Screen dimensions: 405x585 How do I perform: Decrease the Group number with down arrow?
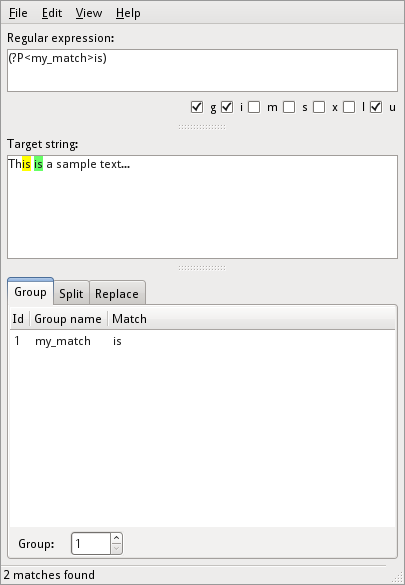(x=116, y=548)
